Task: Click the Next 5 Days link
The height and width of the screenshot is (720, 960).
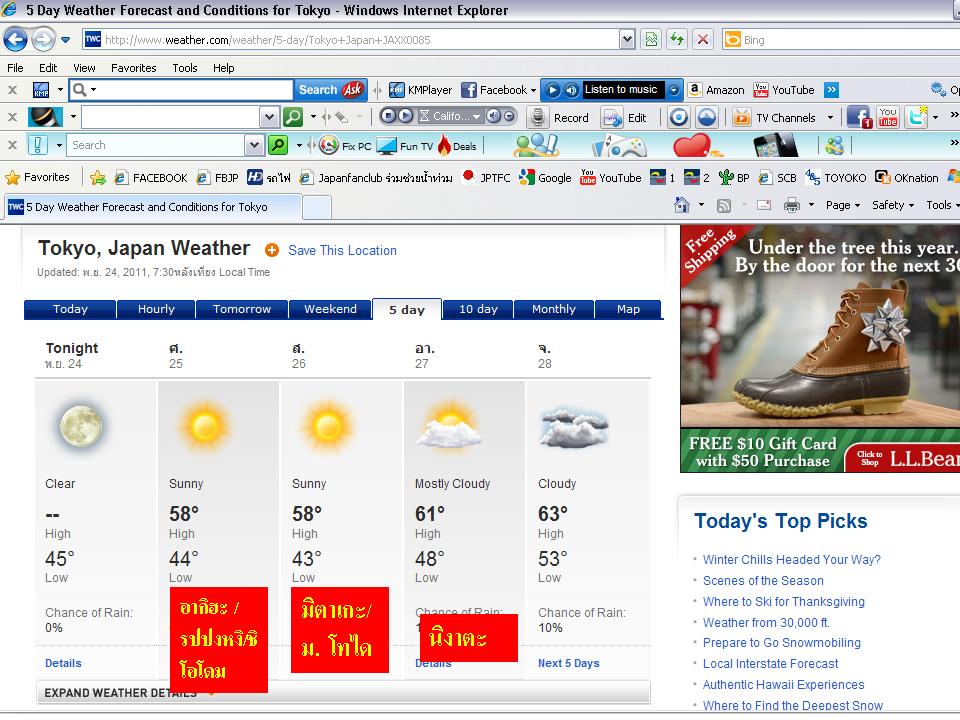Action: click(569, 663)
